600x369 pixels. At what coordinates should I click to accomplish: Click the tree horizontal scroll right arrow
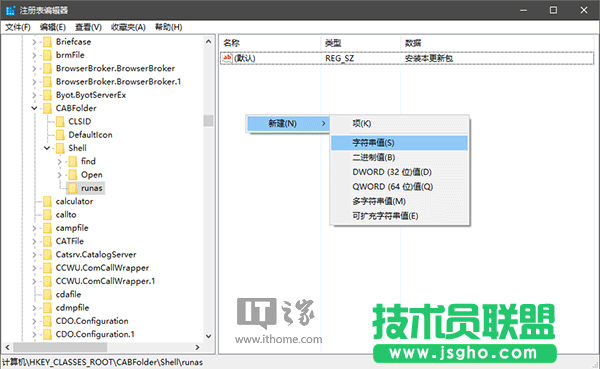197,347
